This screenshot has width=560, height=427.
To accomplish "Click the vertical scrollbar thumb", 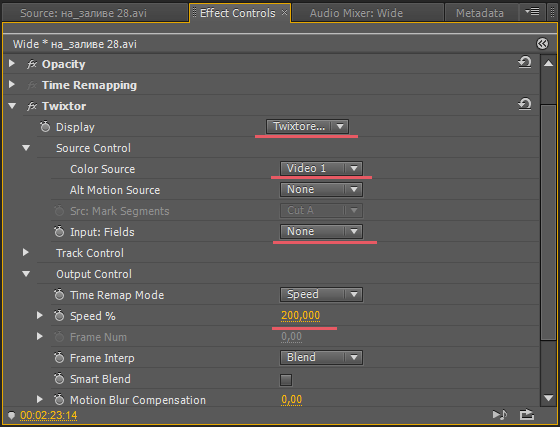I will (548, 222).
